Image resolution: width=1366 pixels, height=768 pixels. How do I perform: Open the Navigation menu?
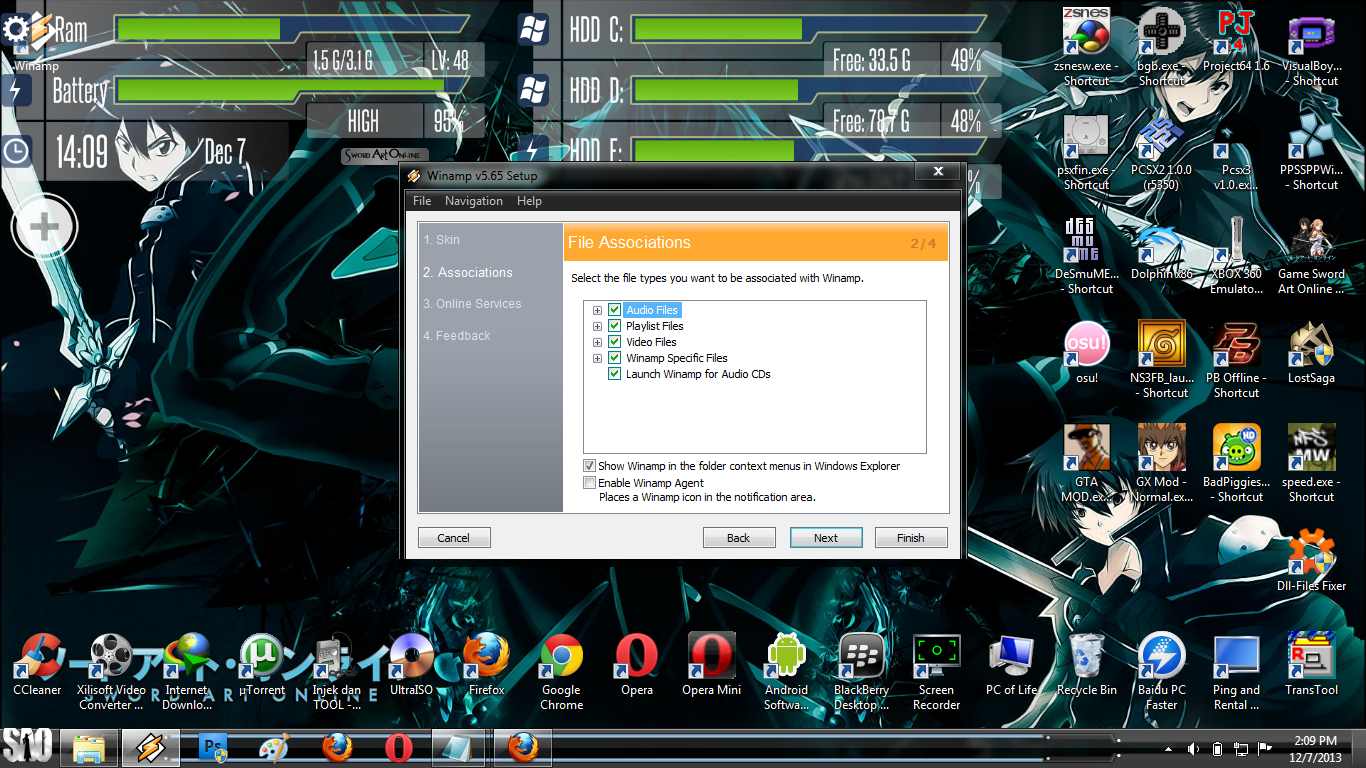(473, 200)
